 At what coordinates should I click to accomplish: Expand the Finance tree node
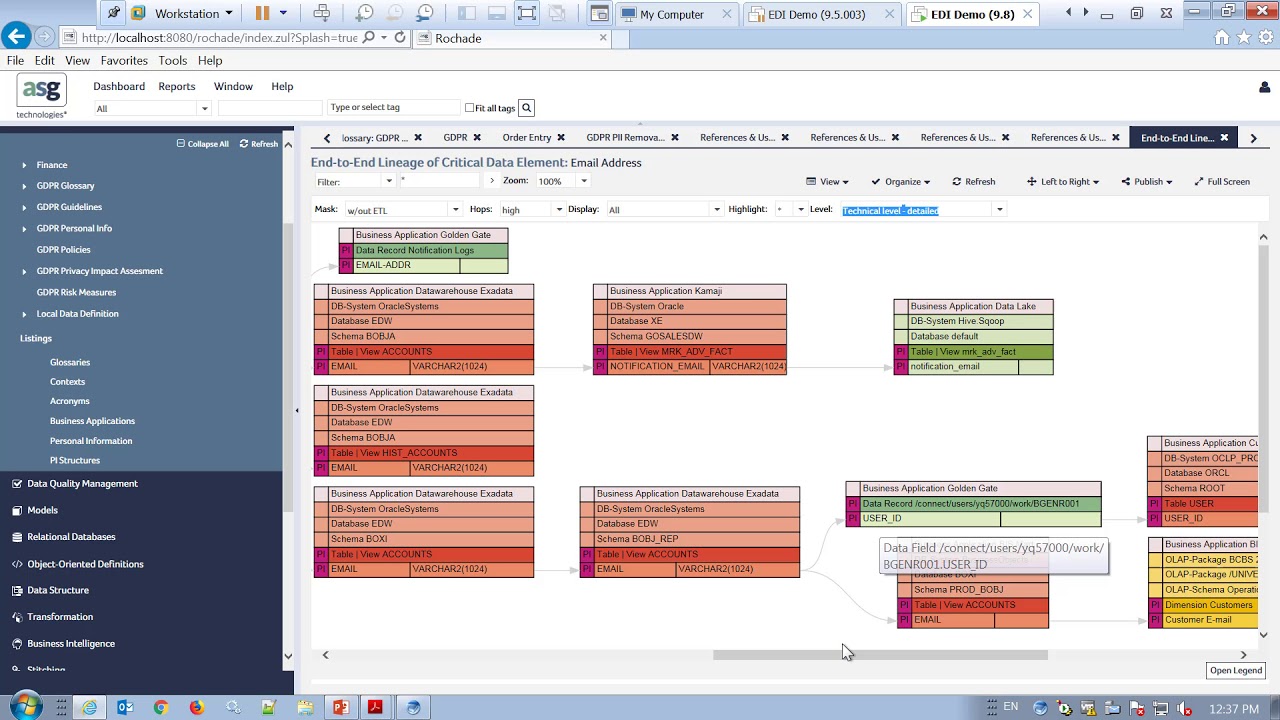(x=25, y=165)
